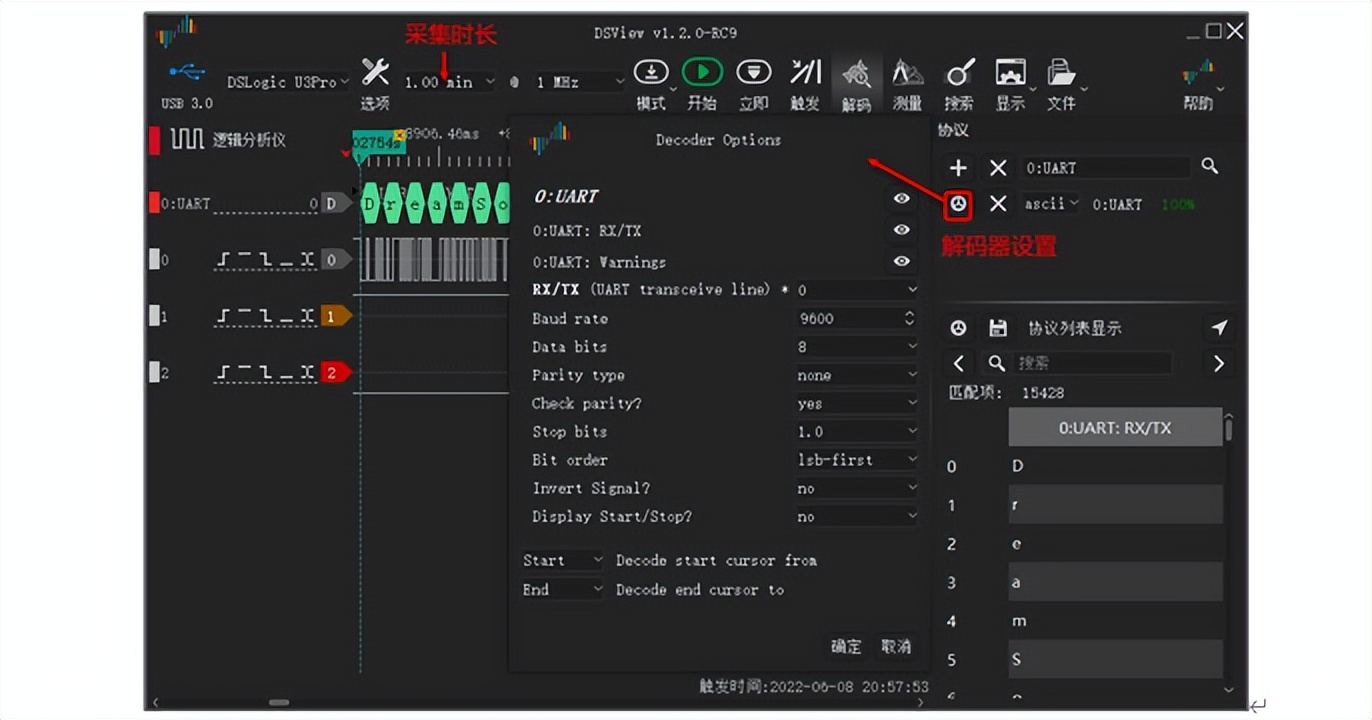Select row 1 with value r
Viewport: 1372px width, 720px height.
1115,505
